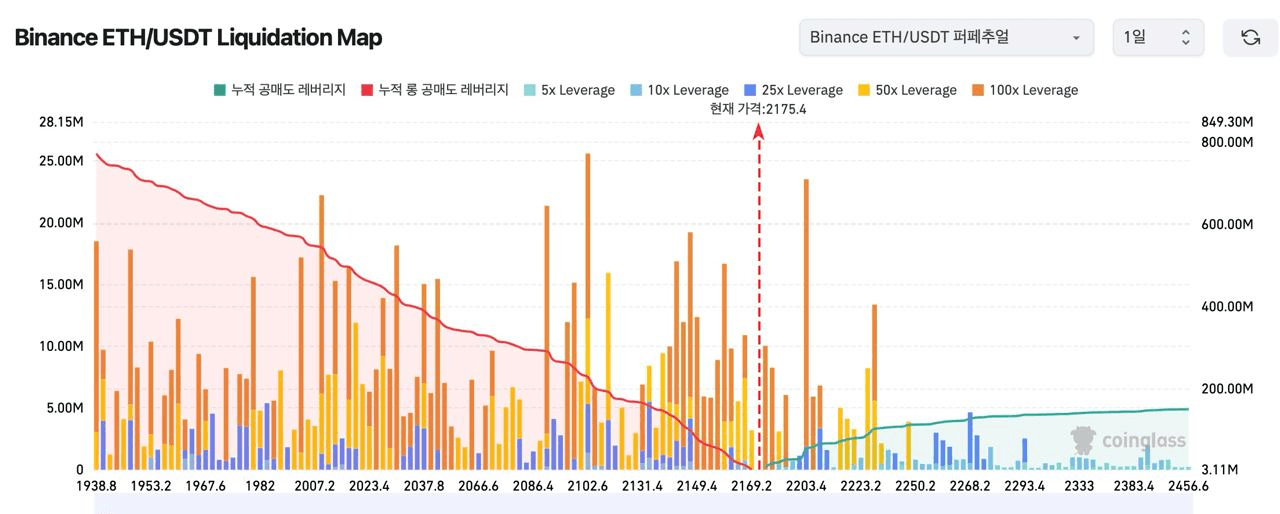Click the left axis value 28.15M
This screenshot has width=1280, height=514.
click(60, 122)
